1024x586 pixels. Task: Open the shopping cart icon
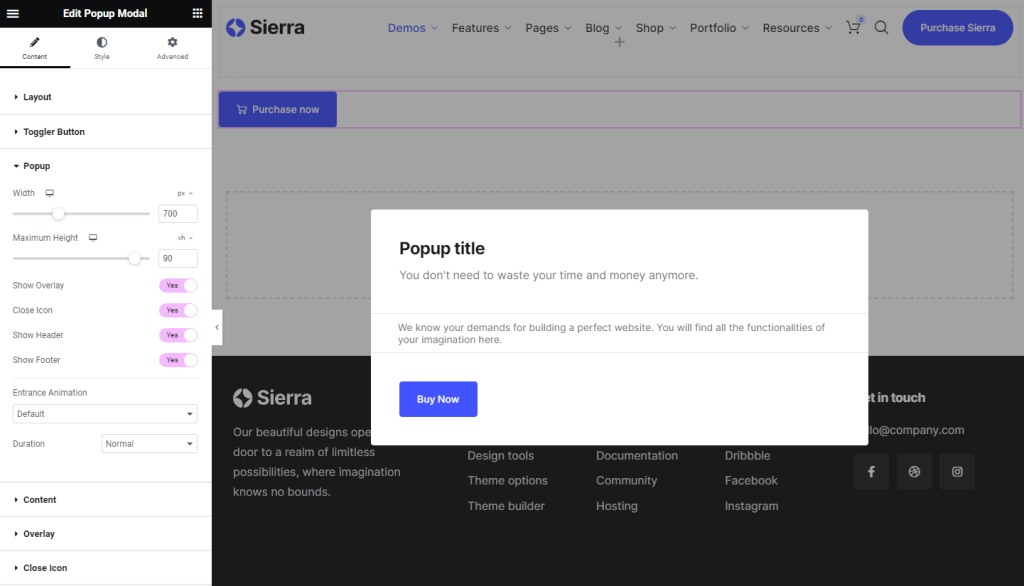(x=854, y=27)
